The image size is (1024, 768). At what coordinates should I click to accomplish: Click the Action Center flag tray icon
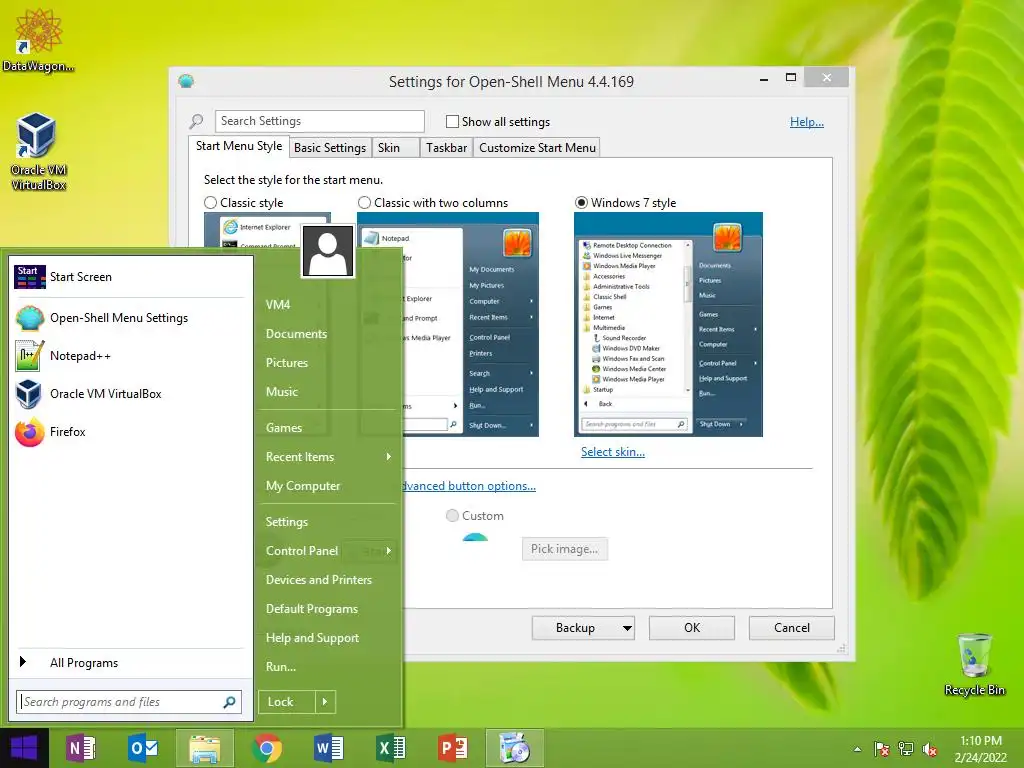pyautogui.click(x=882, y=749)
